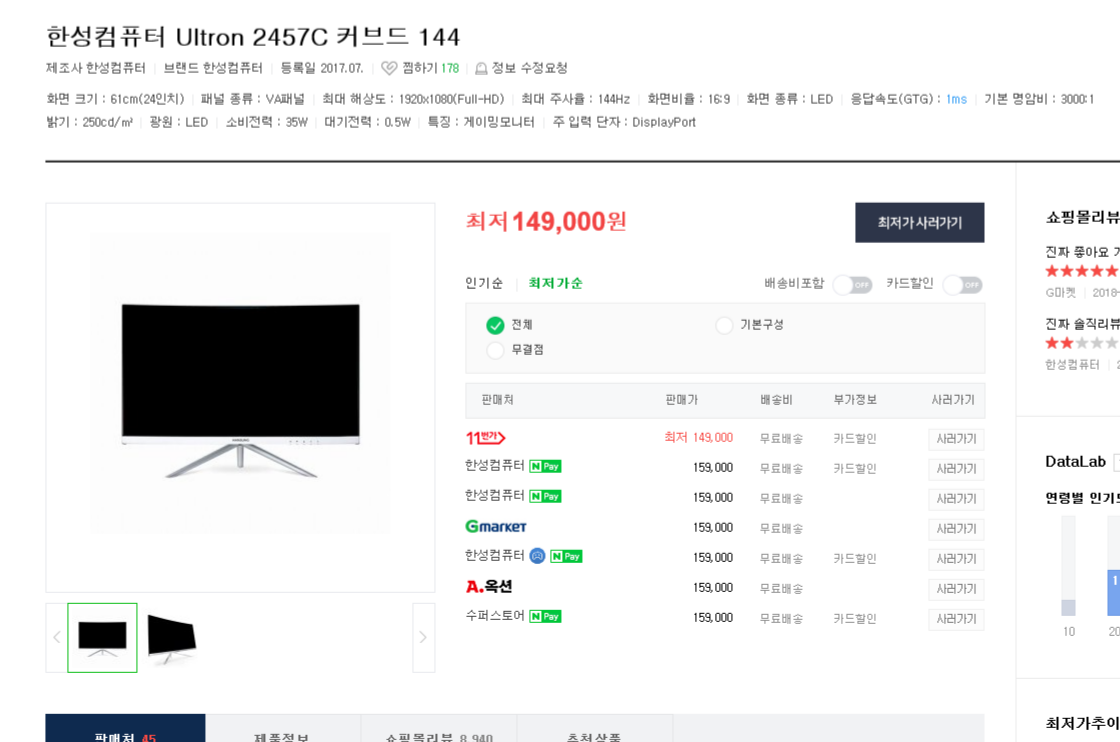Toggle the 카드할인 switch

(963, 285)
